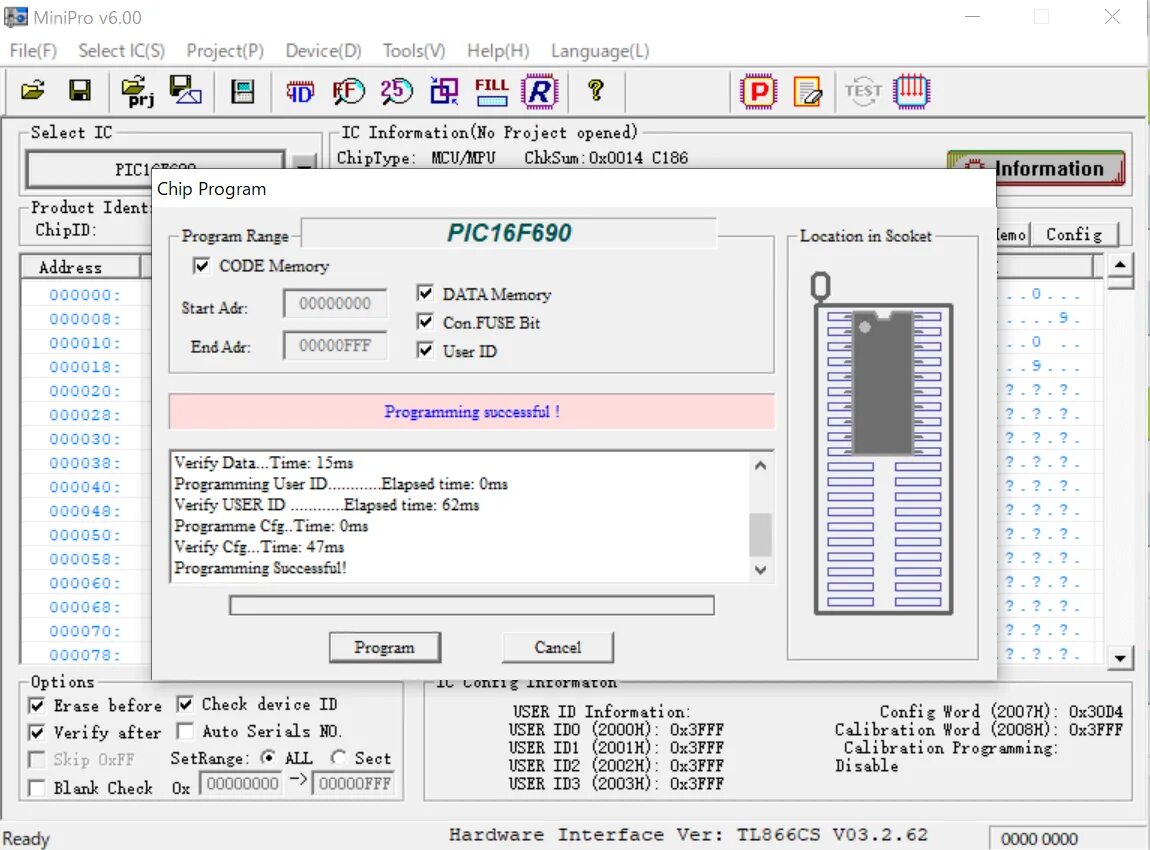Select the ALL SetRange radio button
The image size is (1150, 850).
pos(268,757)
